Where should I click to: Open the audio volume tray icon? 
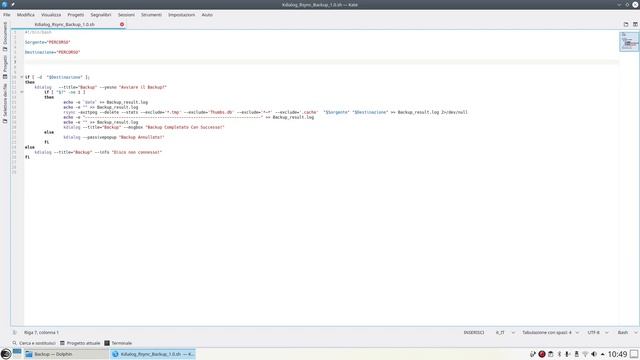[x=594, y=354]
